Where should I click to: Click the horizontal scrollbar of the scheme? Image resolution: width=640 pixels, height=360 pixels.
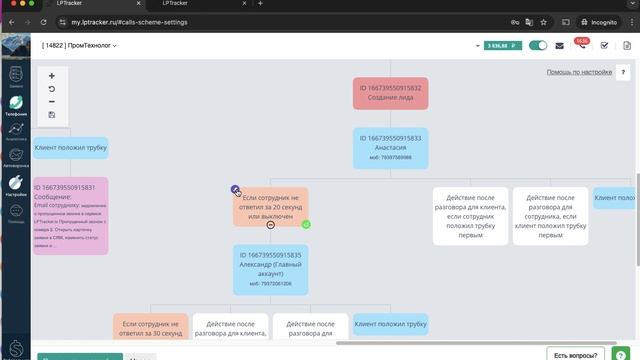[x=476, y=343]
